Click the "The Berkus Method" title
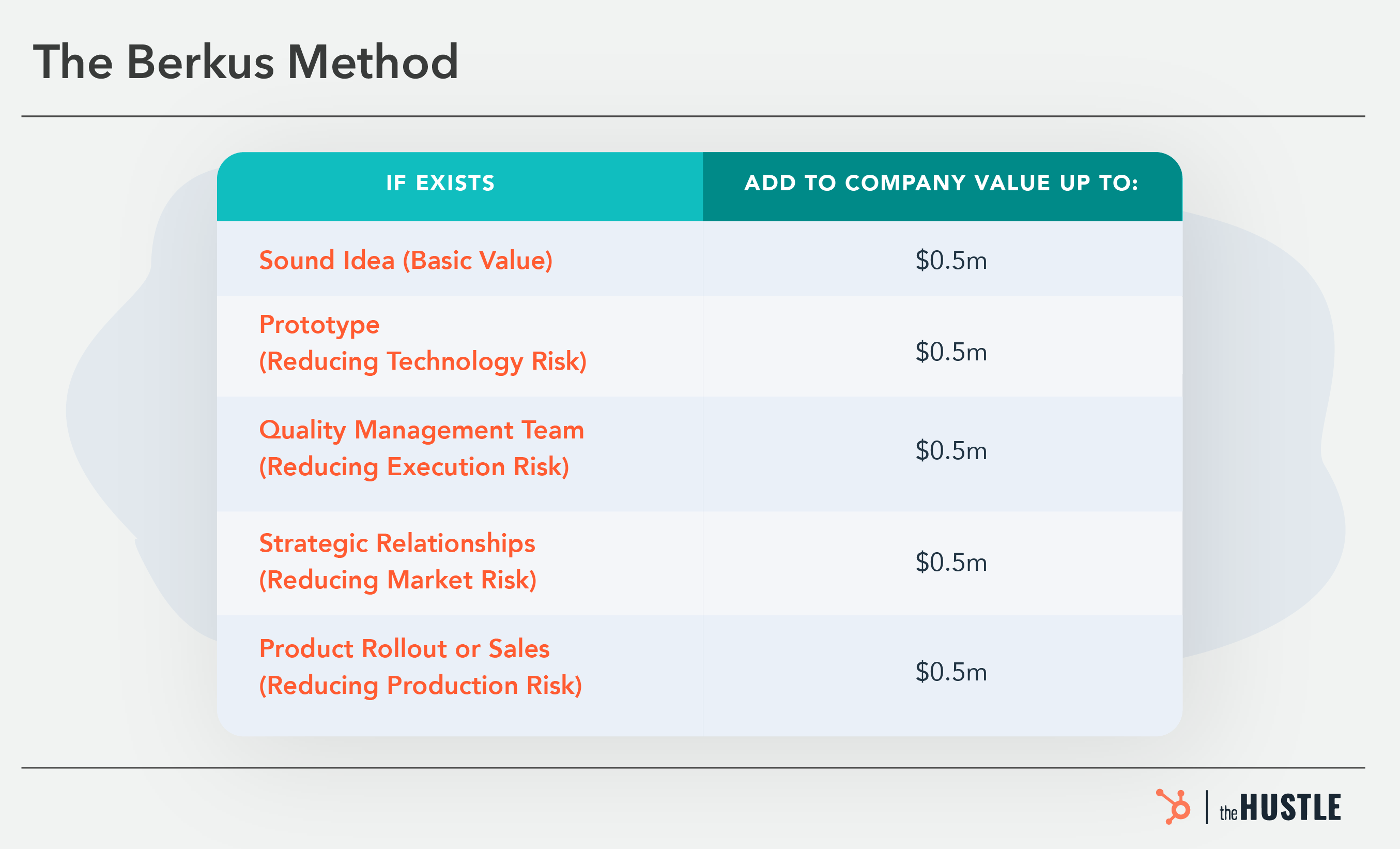Image resolution: width=1400 pixels, height=849 pixels. pos(245,62)
